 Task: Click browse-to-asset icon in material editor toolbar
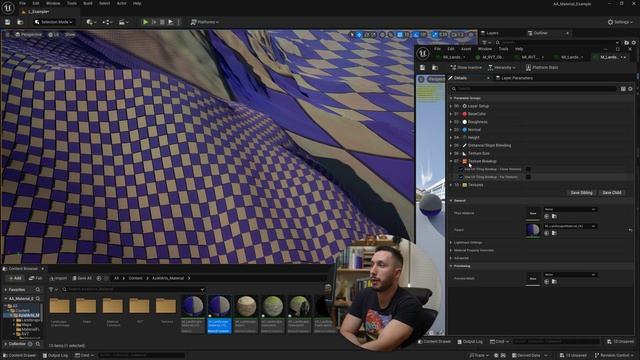tap(435, 67)
